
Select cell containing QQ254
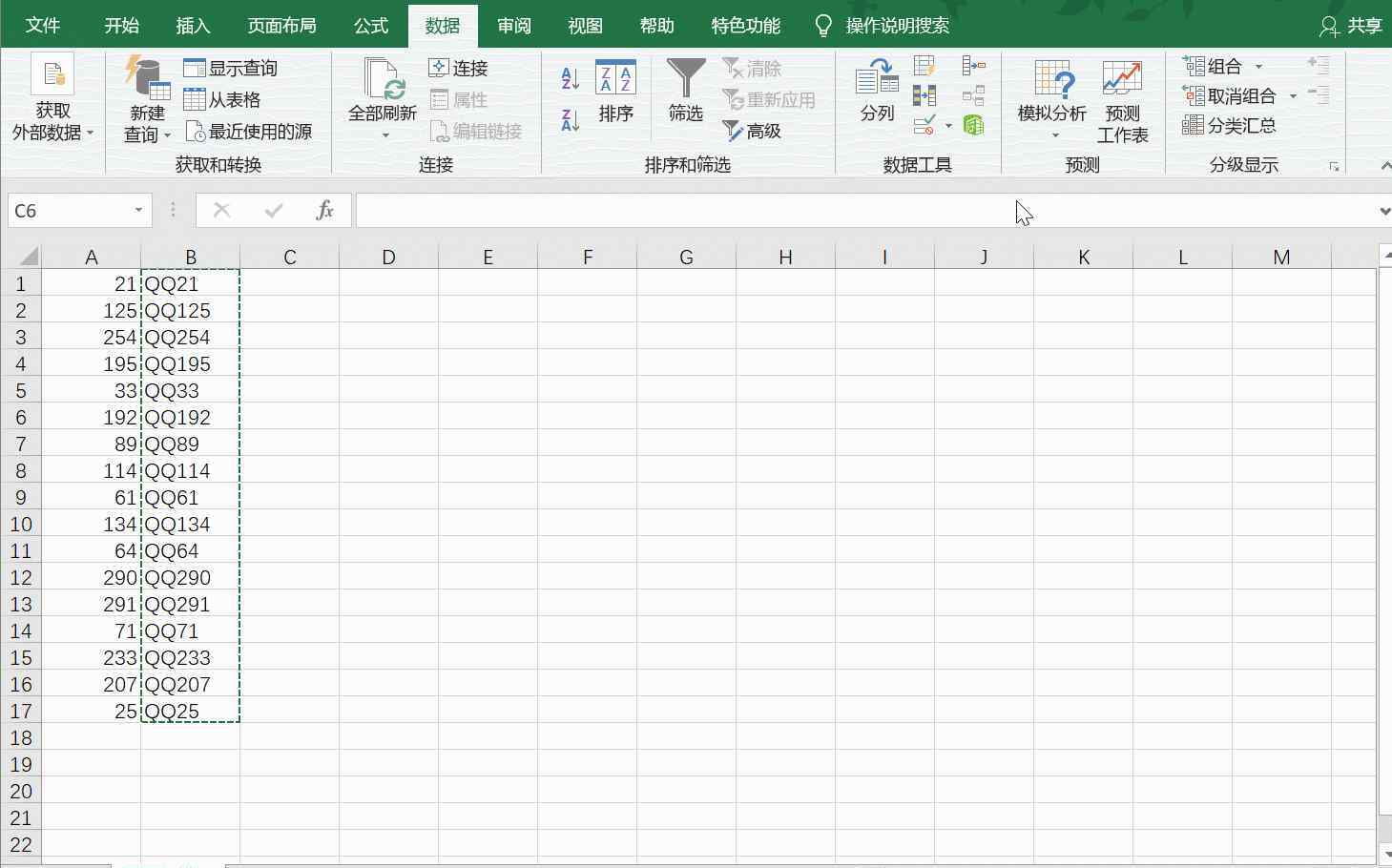tap(190, 337)
